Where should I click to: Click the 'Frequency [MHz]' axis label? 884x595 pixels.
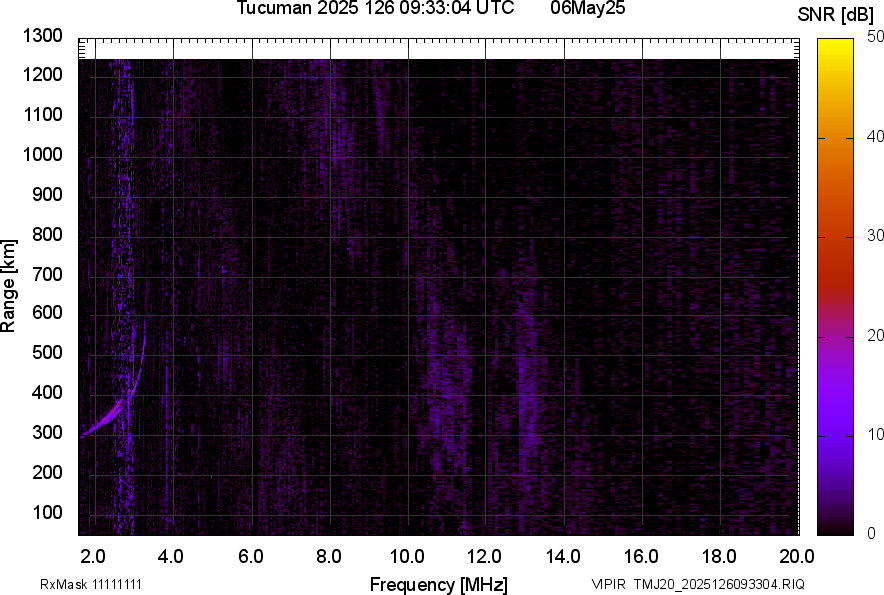pos(439,584)
